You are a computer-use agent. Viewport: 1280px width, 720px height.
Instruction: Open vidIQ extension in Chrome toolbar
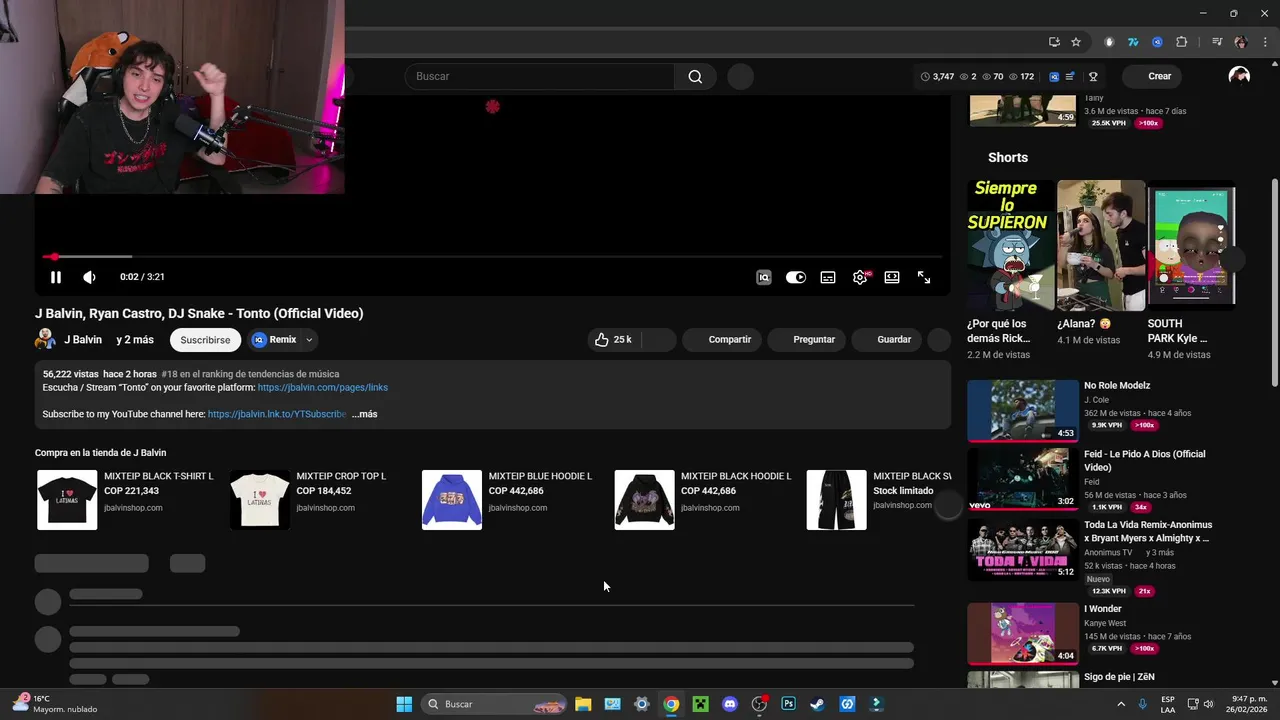[x=1157, y=42]
